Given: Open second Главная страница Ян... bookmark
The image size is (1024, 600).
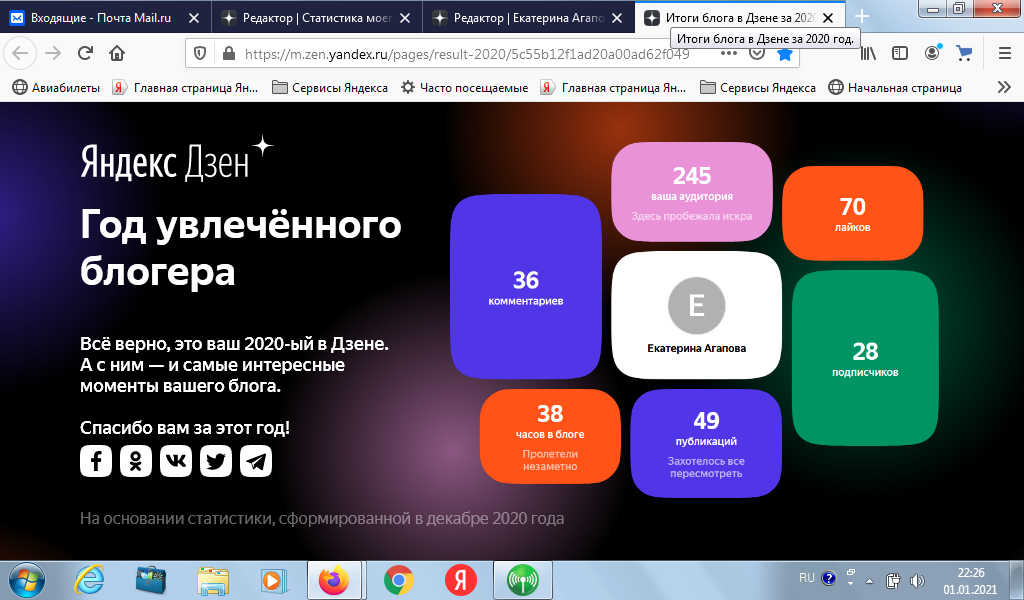Looking at the screenshot, I should [613, 87].
